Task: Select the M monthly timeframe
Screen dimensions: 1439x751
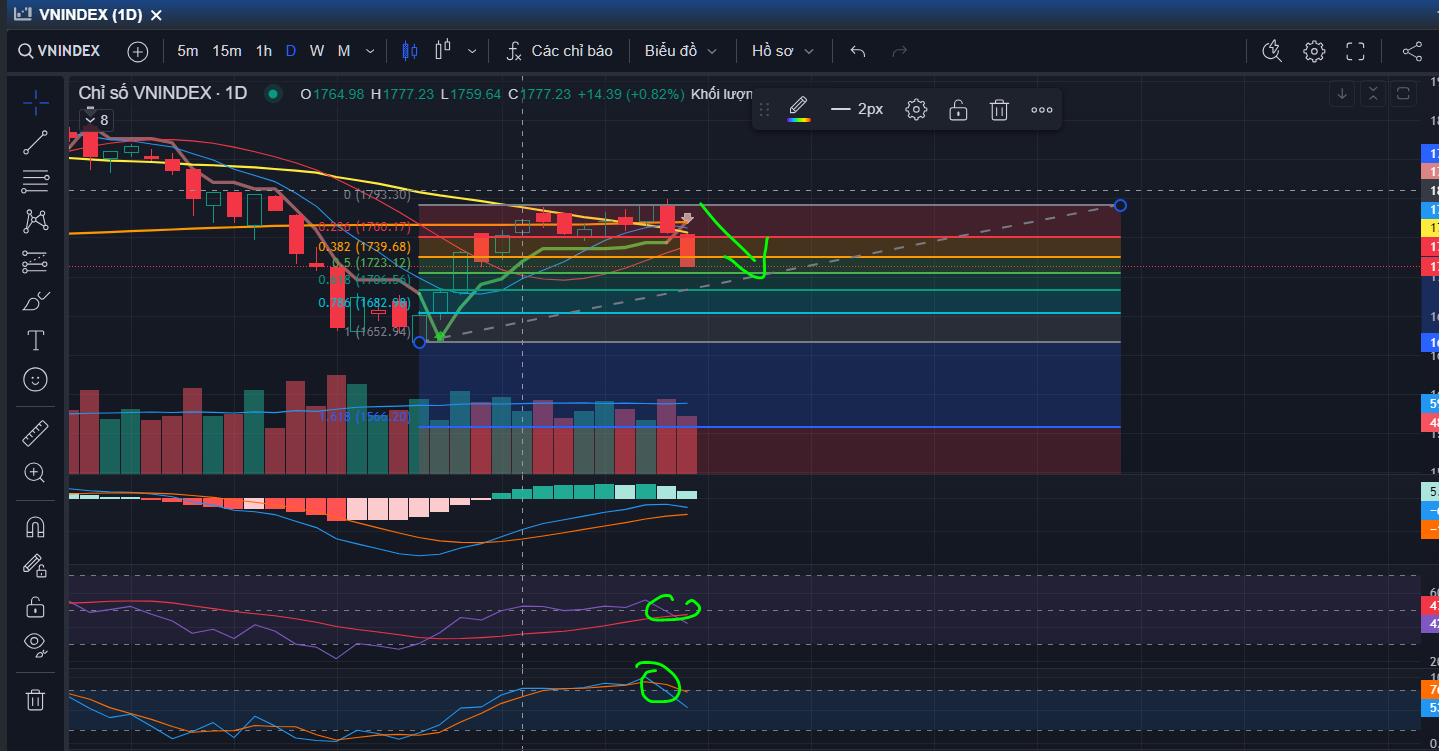Action: pyautogui.click(x=344, y=51)
